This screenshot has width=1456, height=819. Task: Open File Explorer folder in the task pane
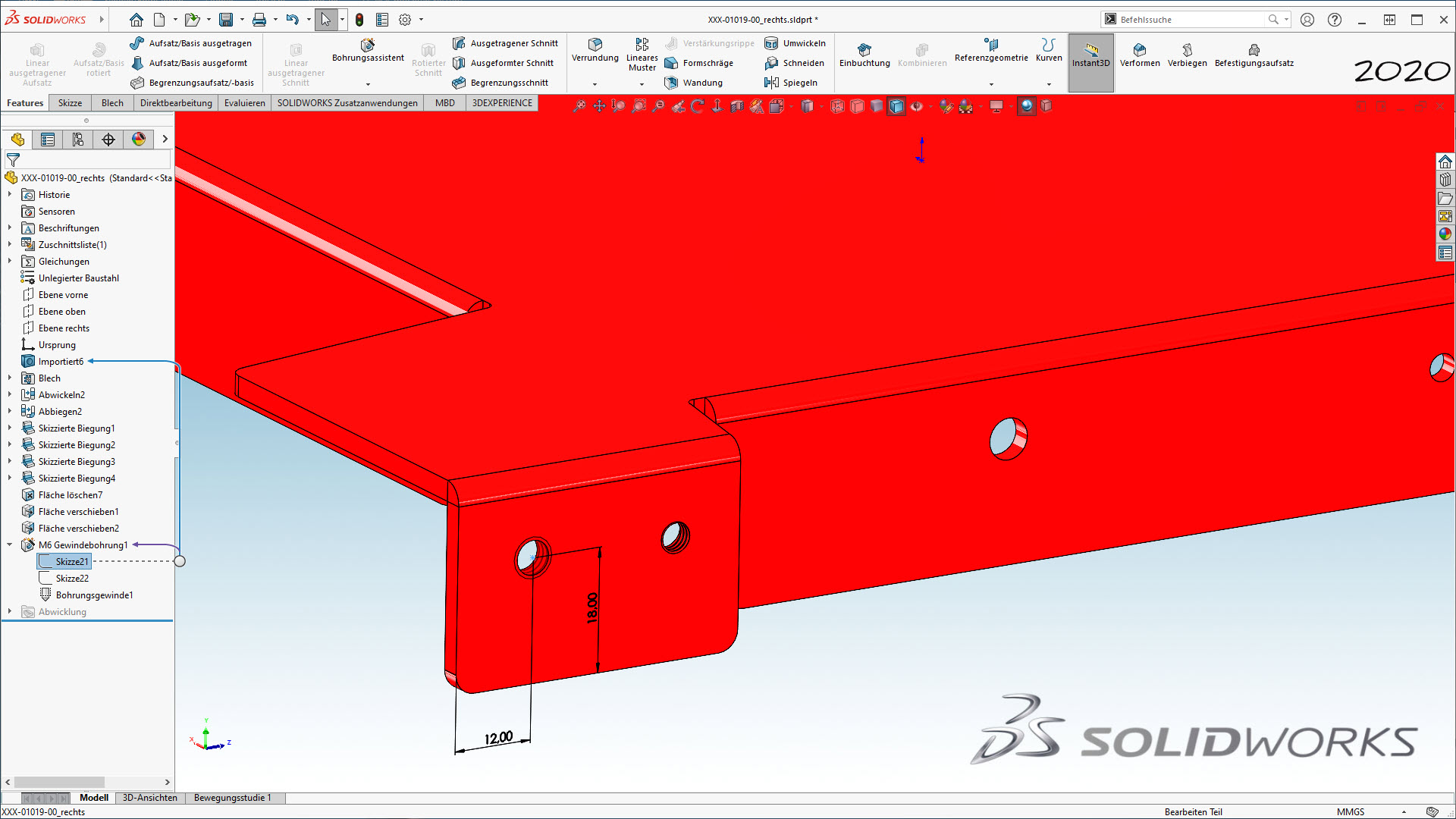[1445, 198]
